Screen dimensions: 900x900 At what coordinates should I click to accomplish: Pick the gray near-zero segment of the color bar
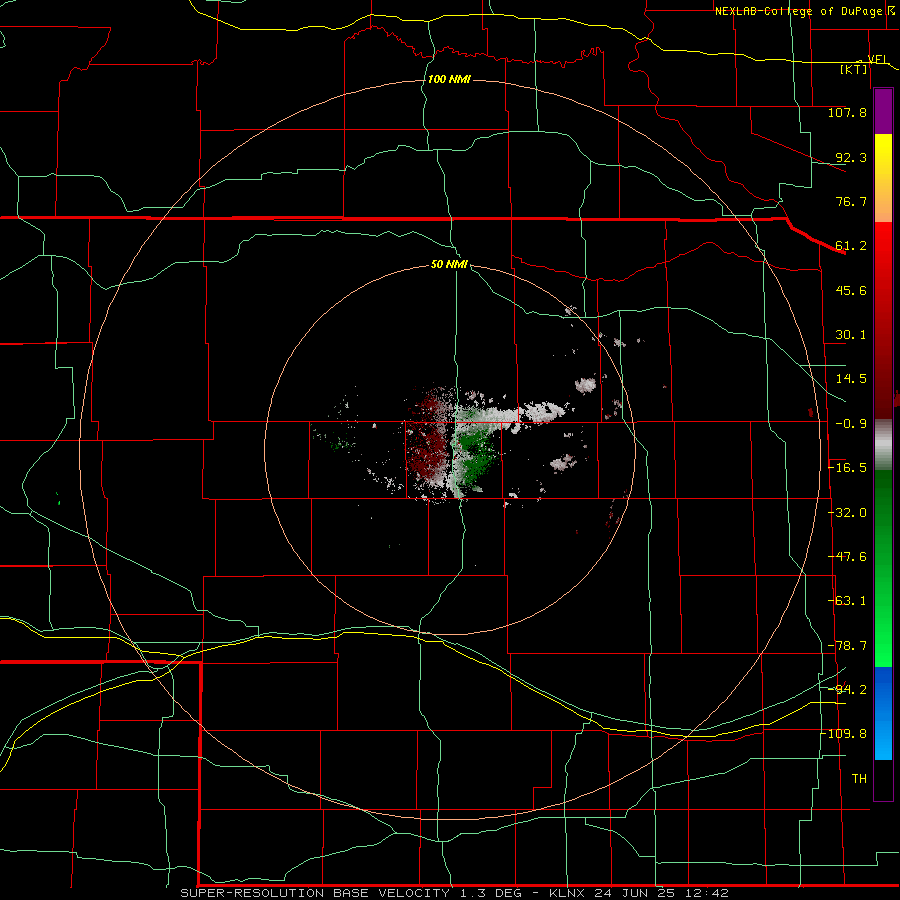point(883,445)
